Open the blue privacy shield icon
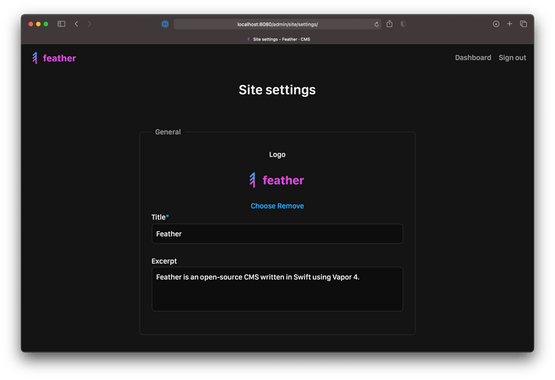The width and height of the screenshot is (555, 380). [x=165, y=24]
